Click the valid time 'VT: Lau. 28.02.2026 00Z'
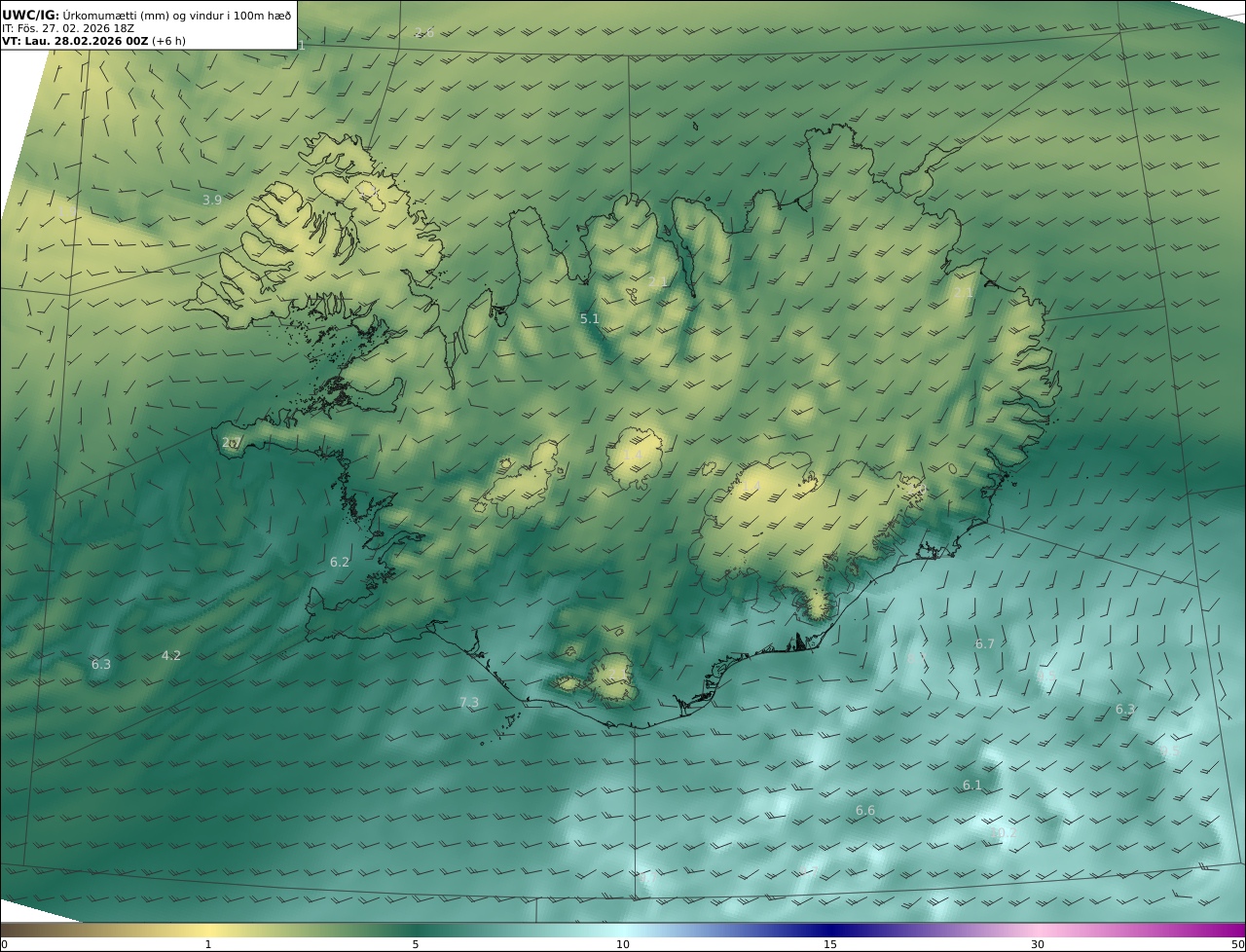Viewport: 1246px width, 952px height. pos(76,41)
